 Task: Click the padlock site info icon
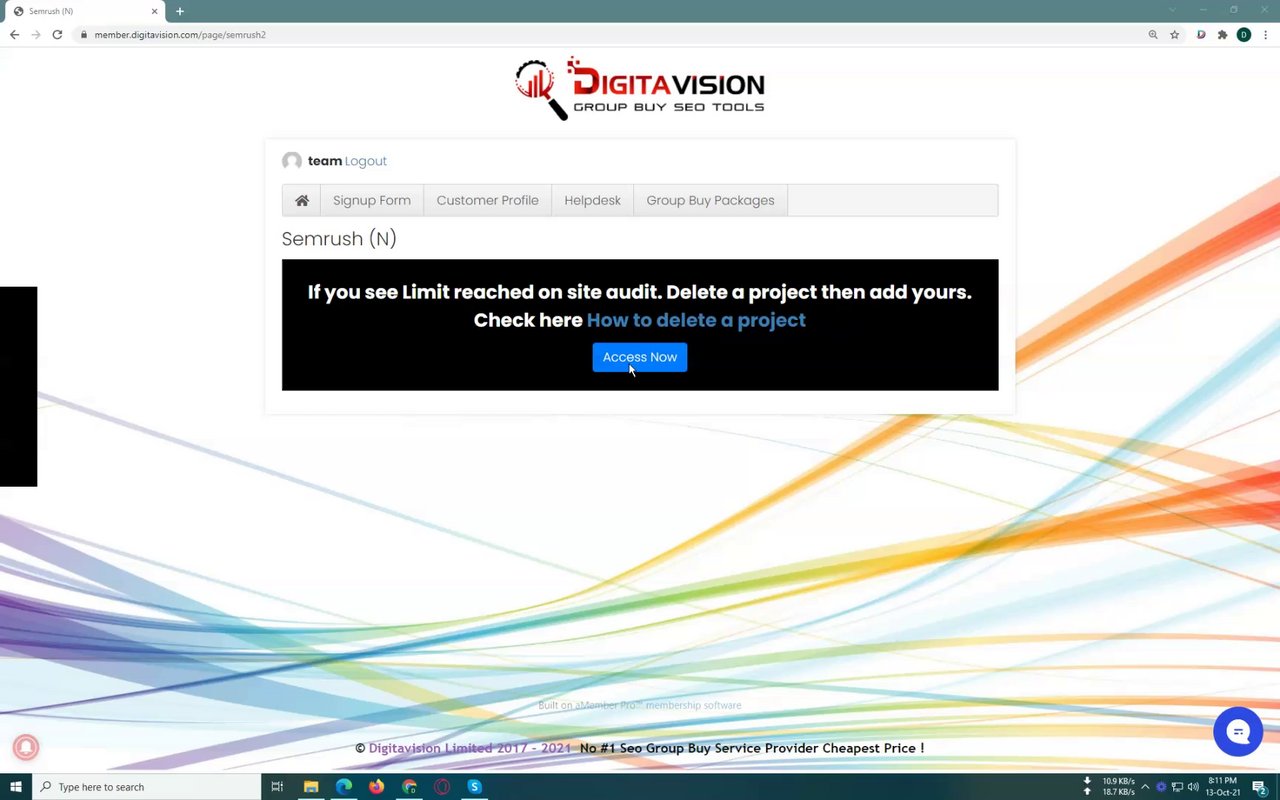[x=84, y=34]
